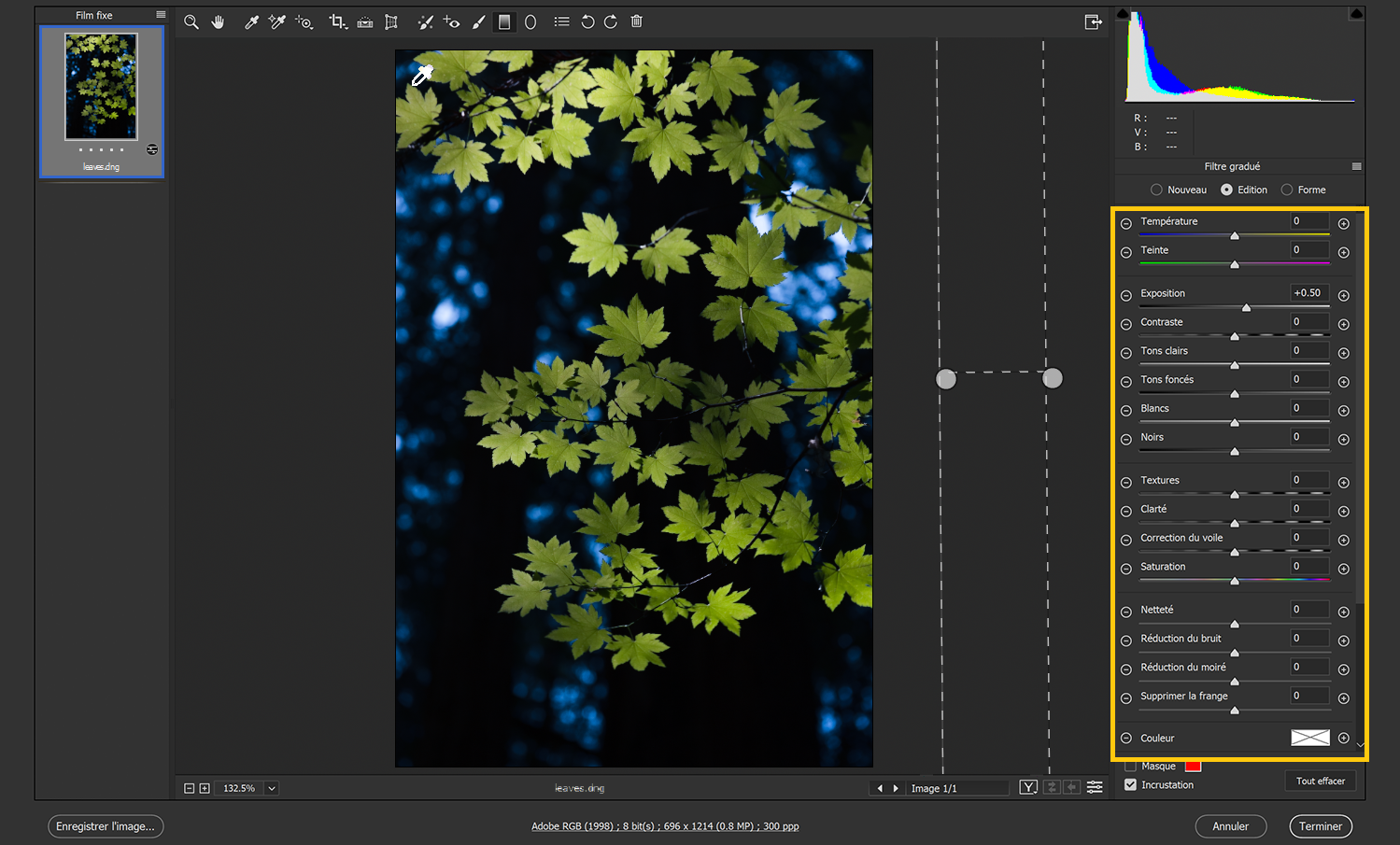The height and width of the screenshot is (845, 1400).
Task: Click the Tout effacer button
Action: coord(1320,781)
